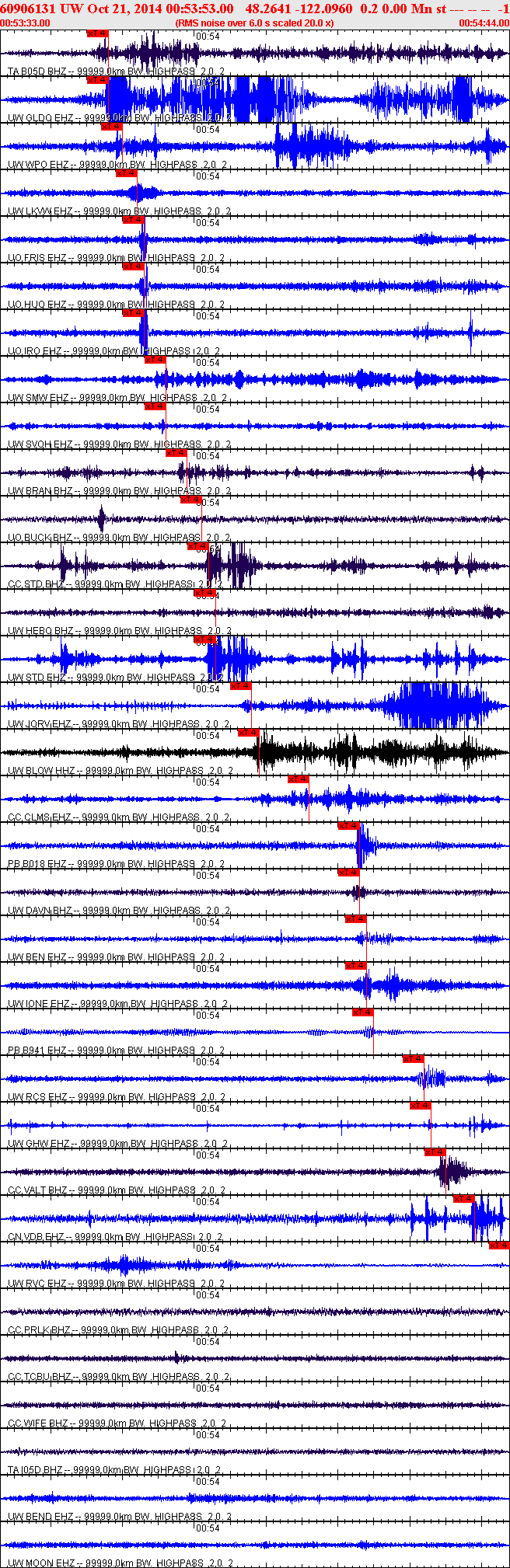Click the UW BLOW HHZ station label

(x=120, y=771)
